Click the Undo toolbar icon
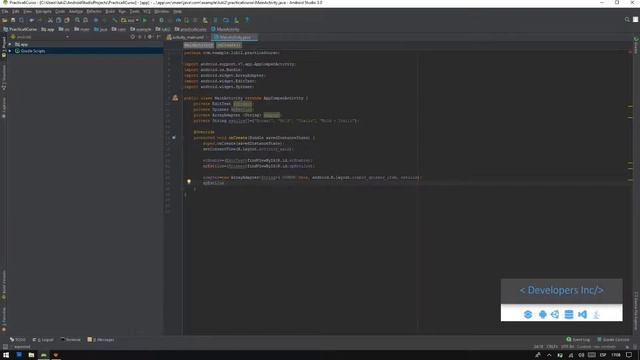 pos(31,20)
